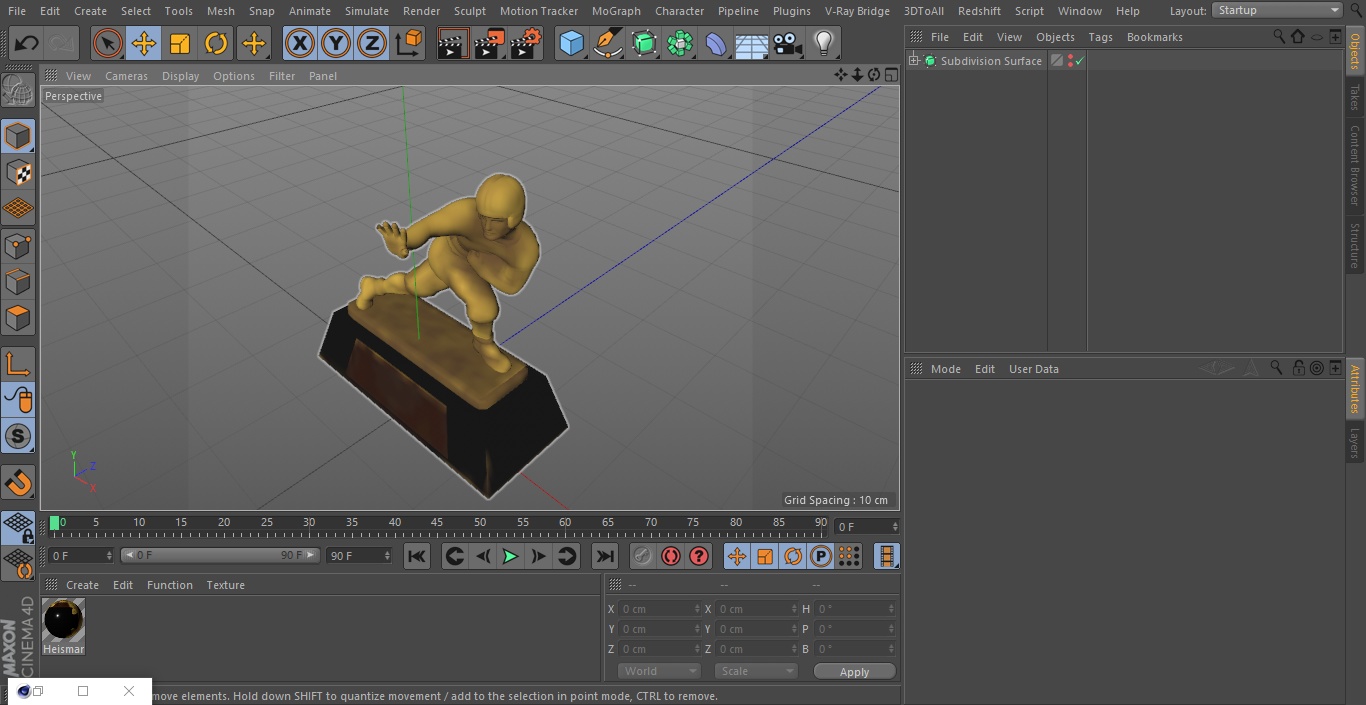The image size is (1366, 705).
Task: Click the current frame 0 F field
Action: coord(867,526)
